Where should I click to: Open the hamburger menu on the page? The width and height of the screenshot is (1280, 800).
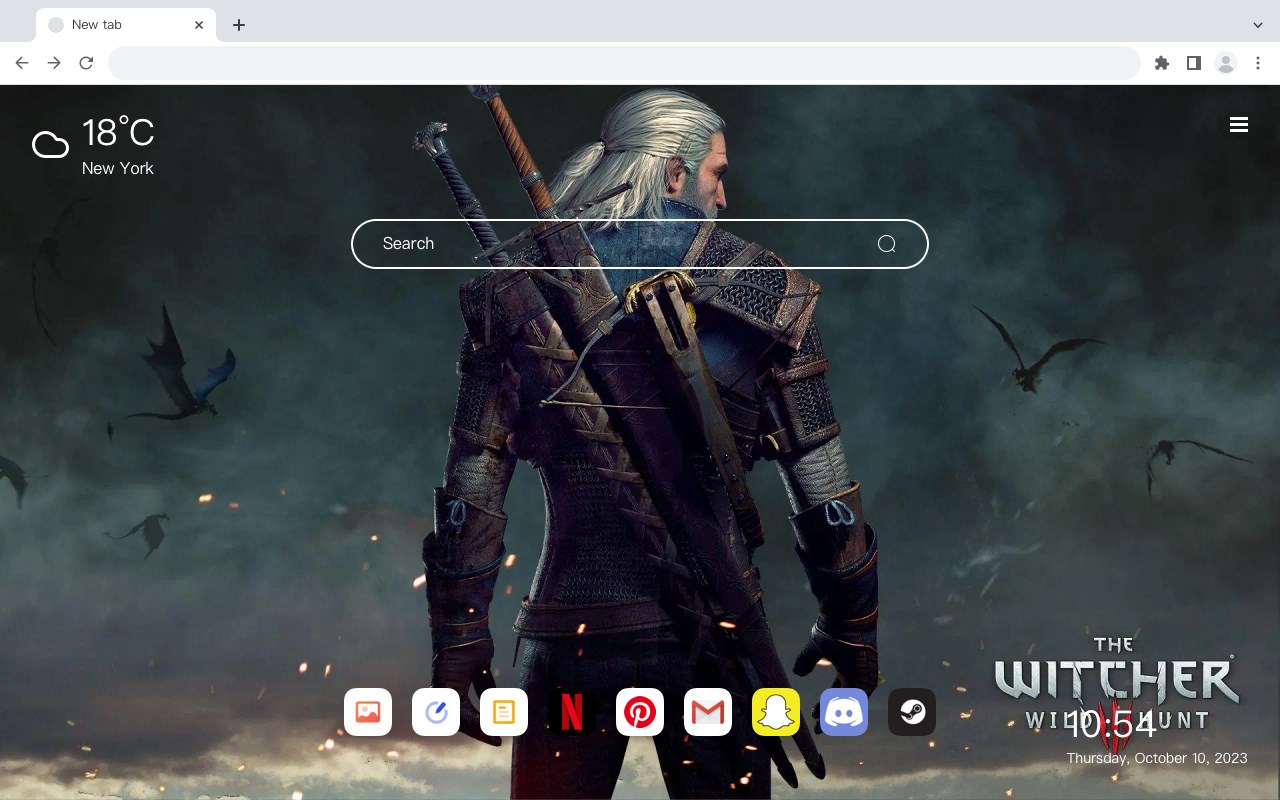pyautogui.click(x=1239, y=124)
